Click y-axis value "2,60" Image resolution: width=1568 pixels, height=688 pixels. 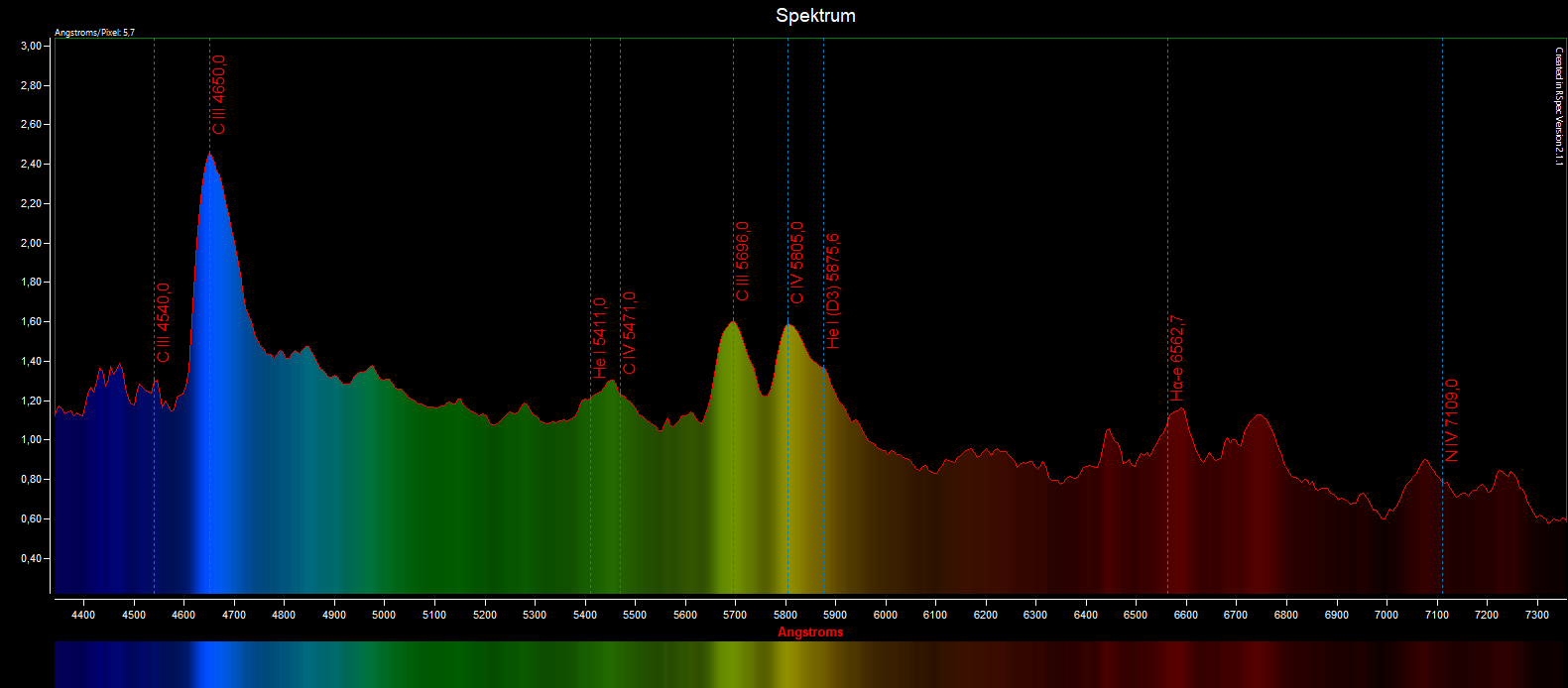(x=31, y=125)
